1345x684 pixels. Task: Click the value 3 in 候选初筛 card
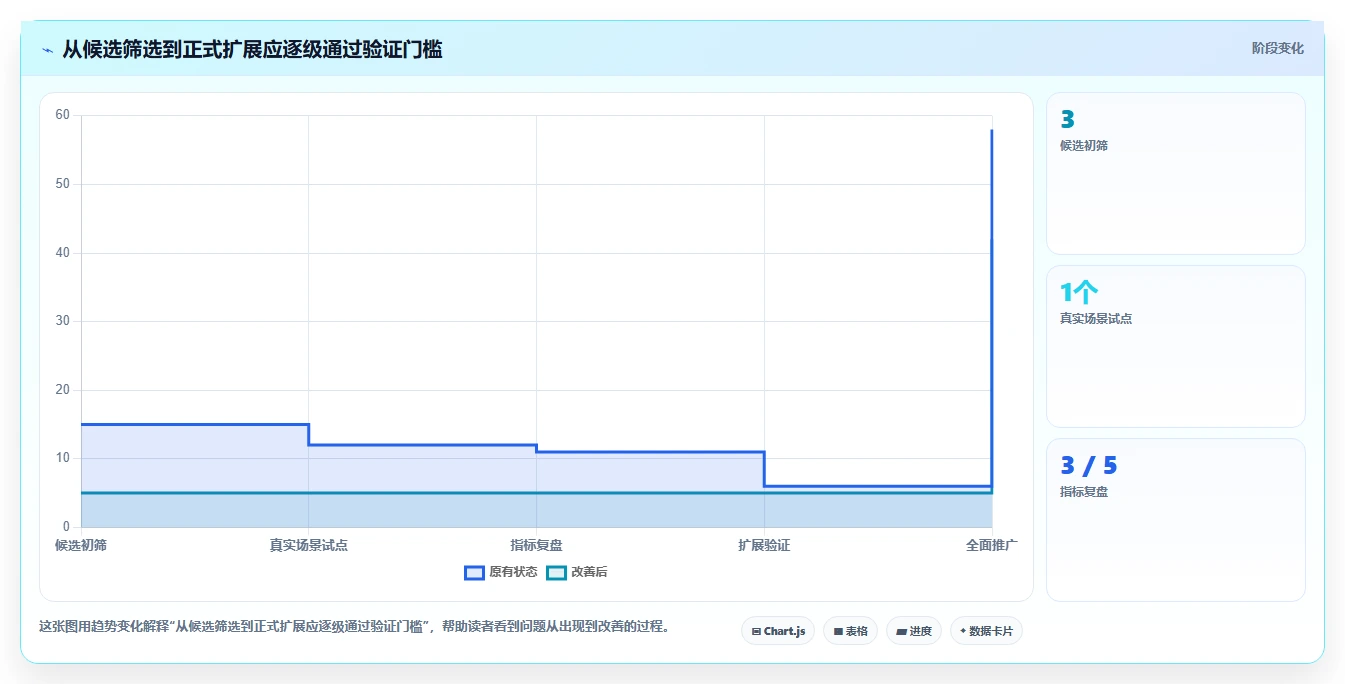1067,119
